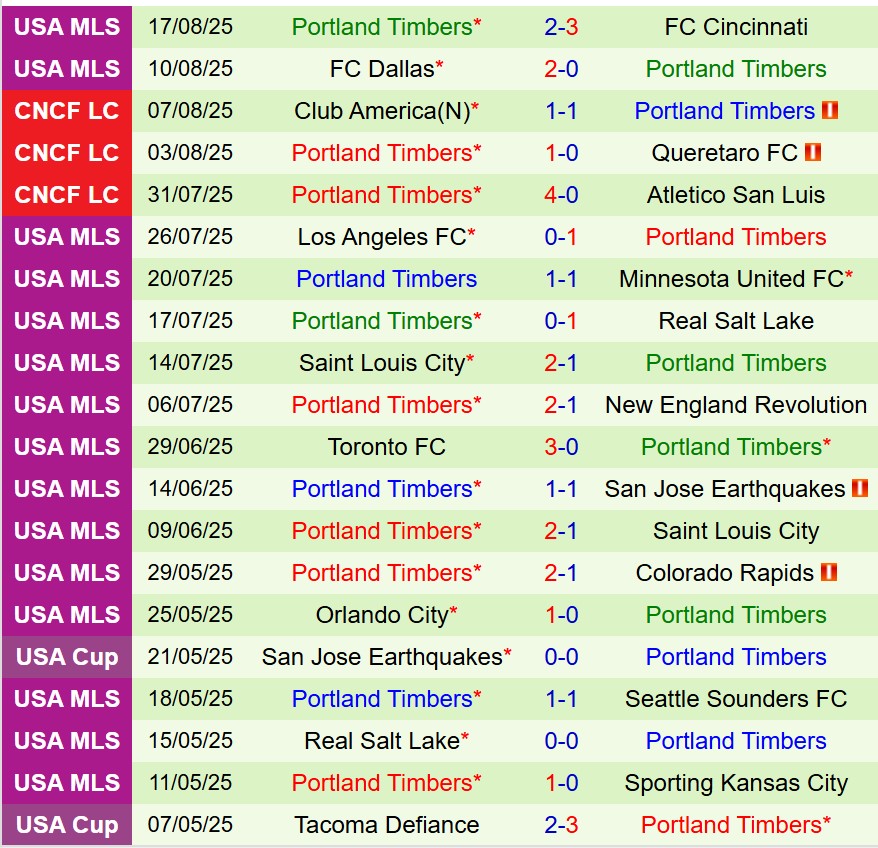Click the Los Angeles FC team link
Viewport: 878px width, 848px height.
pos(382,237)
